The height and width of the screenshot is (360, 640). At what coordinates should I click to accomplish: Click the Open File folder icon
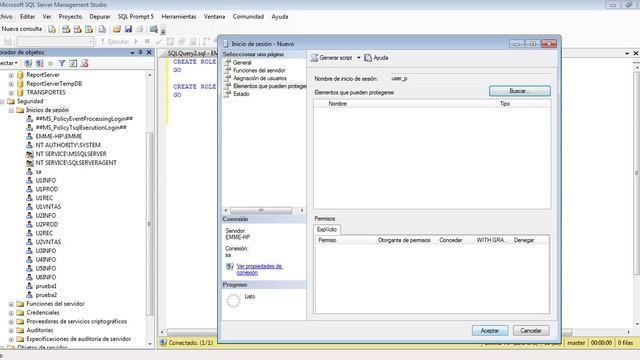(x=117, y=29)
